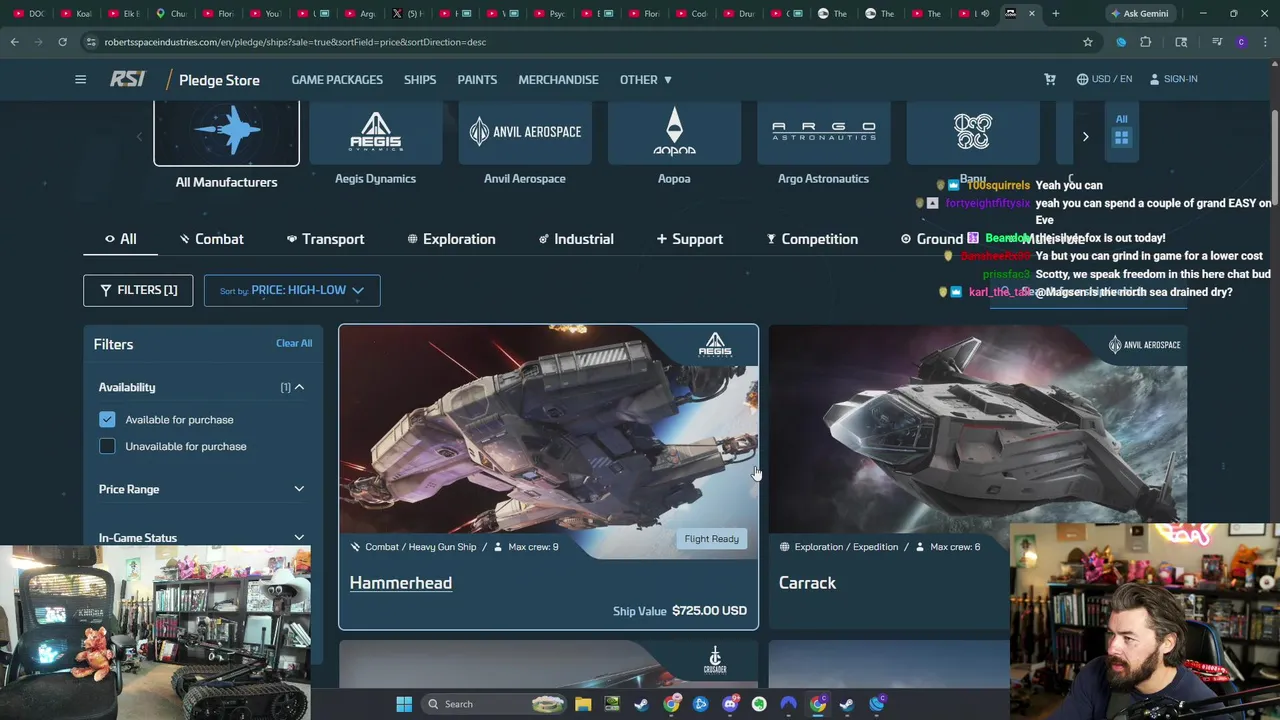Click the $725.00 USD ship value

click(x=709, y=611)
